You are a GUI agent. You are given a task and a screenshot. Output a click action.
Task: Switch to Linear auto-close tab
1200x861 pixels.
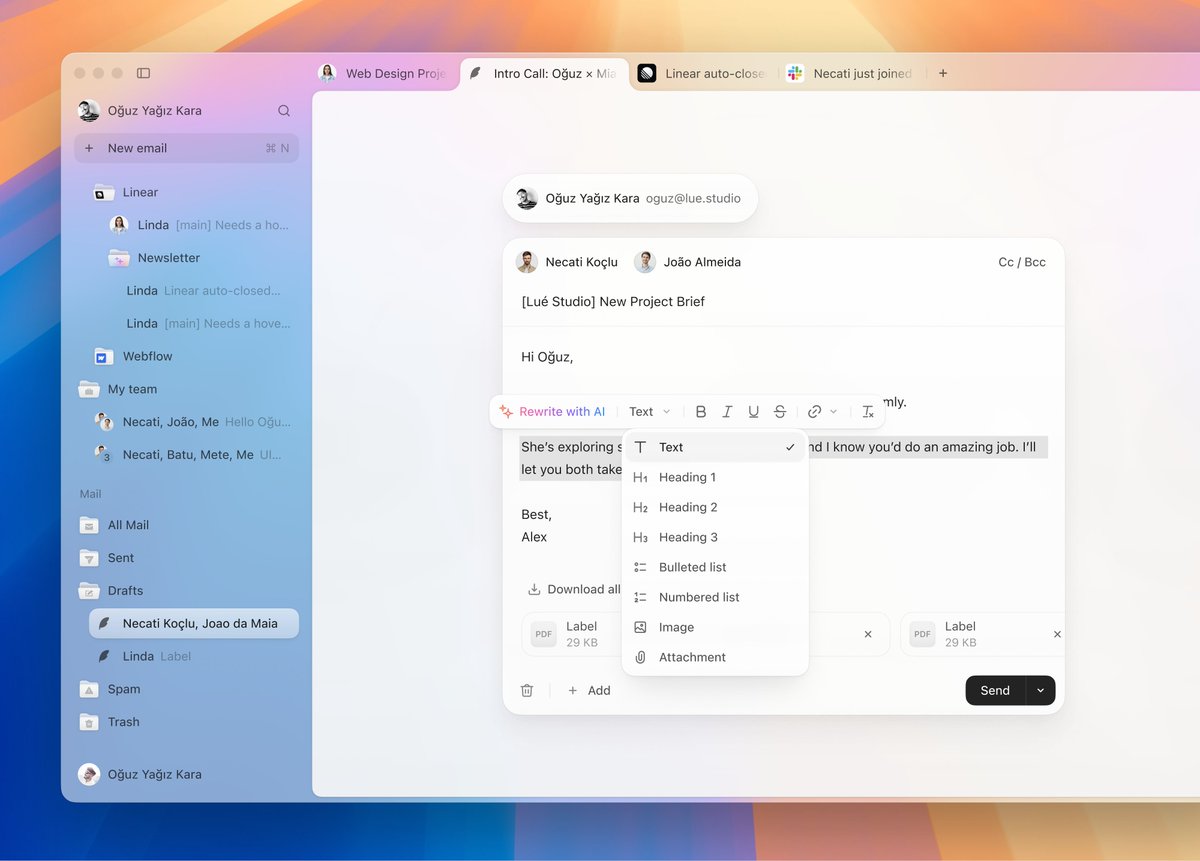702,73
